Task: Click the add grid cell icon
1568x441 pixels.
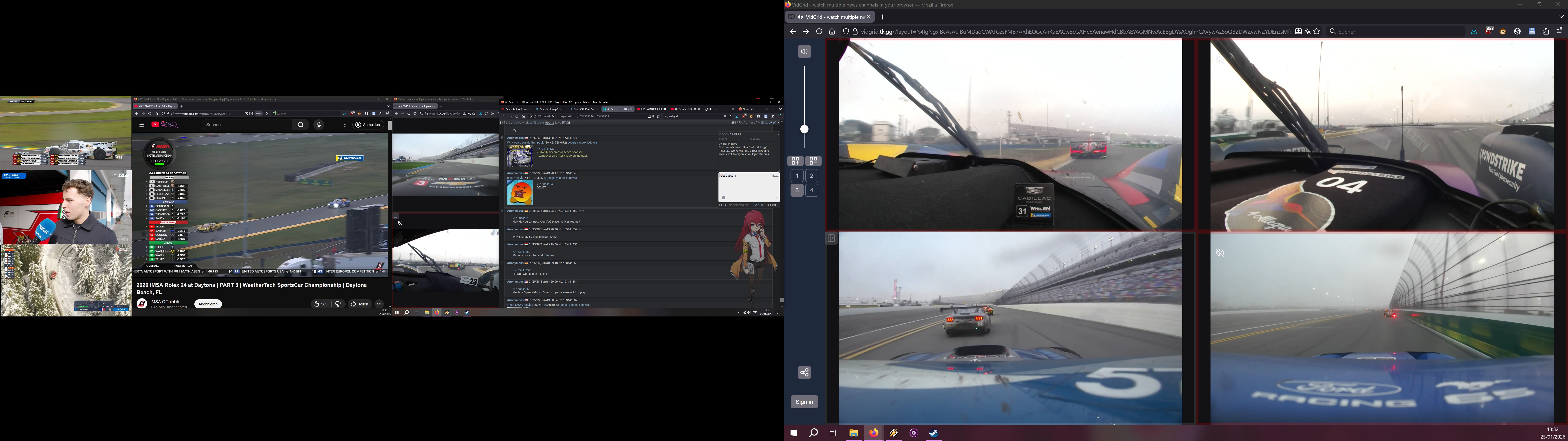Action: click(x=796, y=161)
